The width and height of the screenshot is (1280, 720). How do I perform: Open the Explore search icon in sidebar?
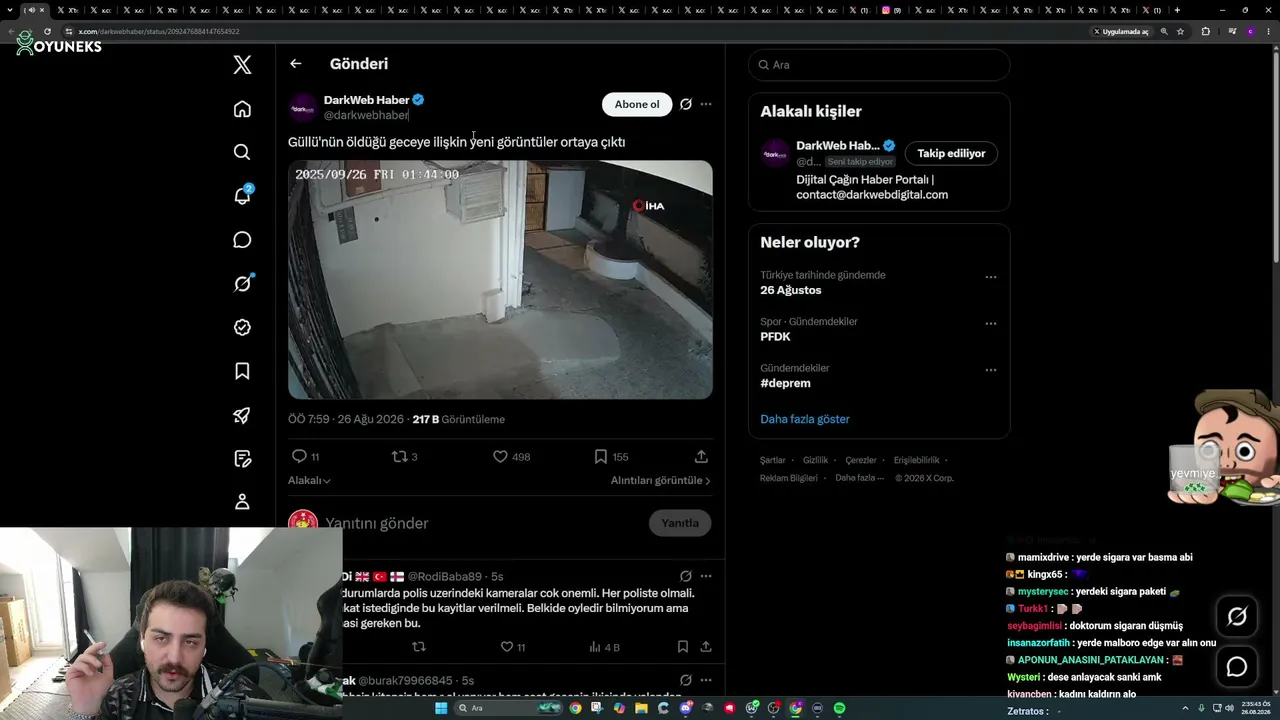point(242,152)
